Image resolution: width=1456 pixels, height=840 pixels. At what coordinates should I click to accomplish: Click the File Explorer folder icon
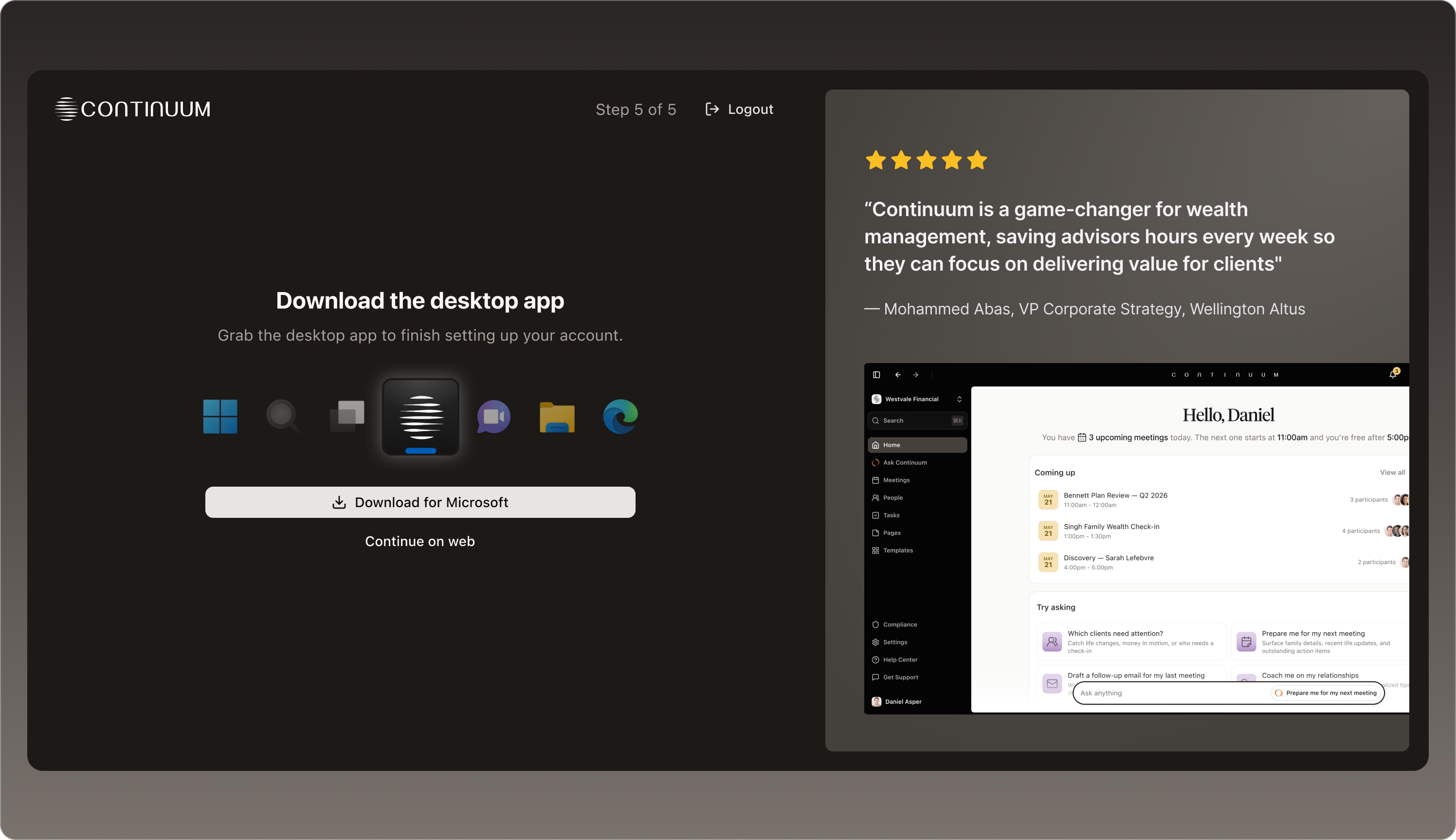[x=557, y=417]
